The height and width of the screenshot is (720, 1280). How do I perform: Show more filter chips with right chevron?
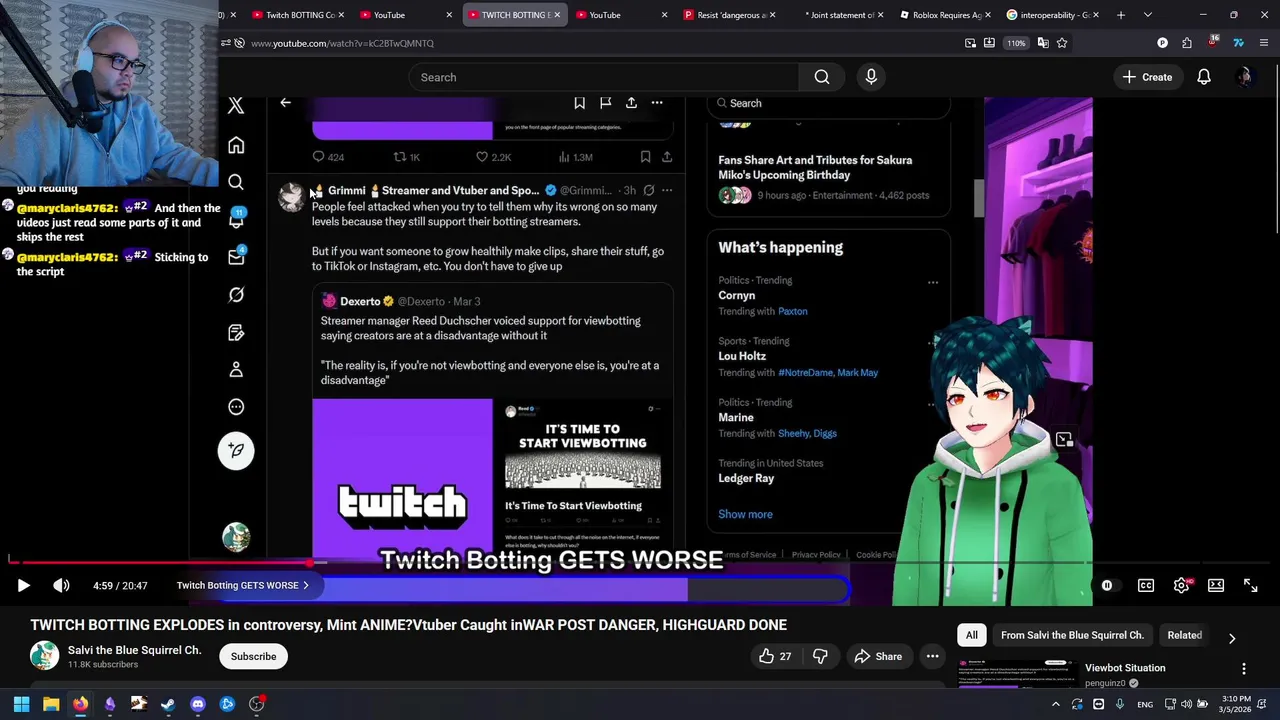click(x=1232, y=638)
